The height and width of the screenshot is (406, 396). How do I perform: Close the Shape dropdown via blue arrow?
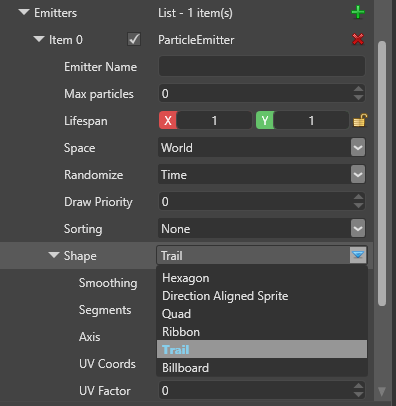coord(358,255)
